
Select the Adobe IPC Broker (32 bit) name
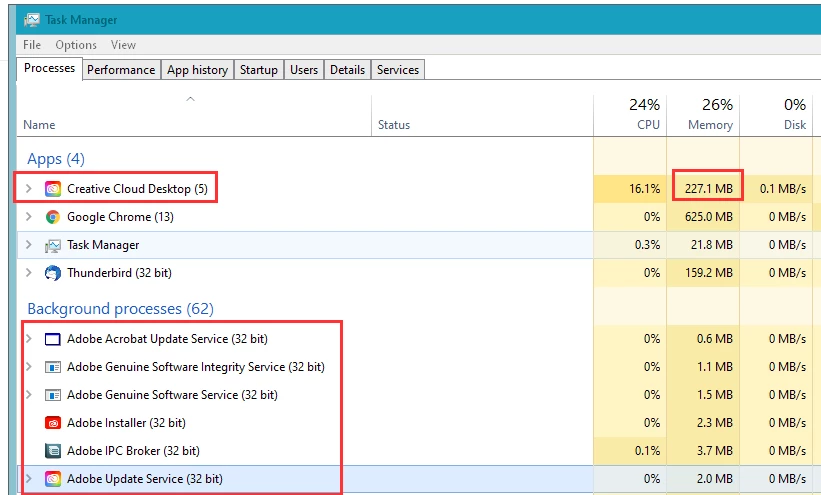pos(133,450)
